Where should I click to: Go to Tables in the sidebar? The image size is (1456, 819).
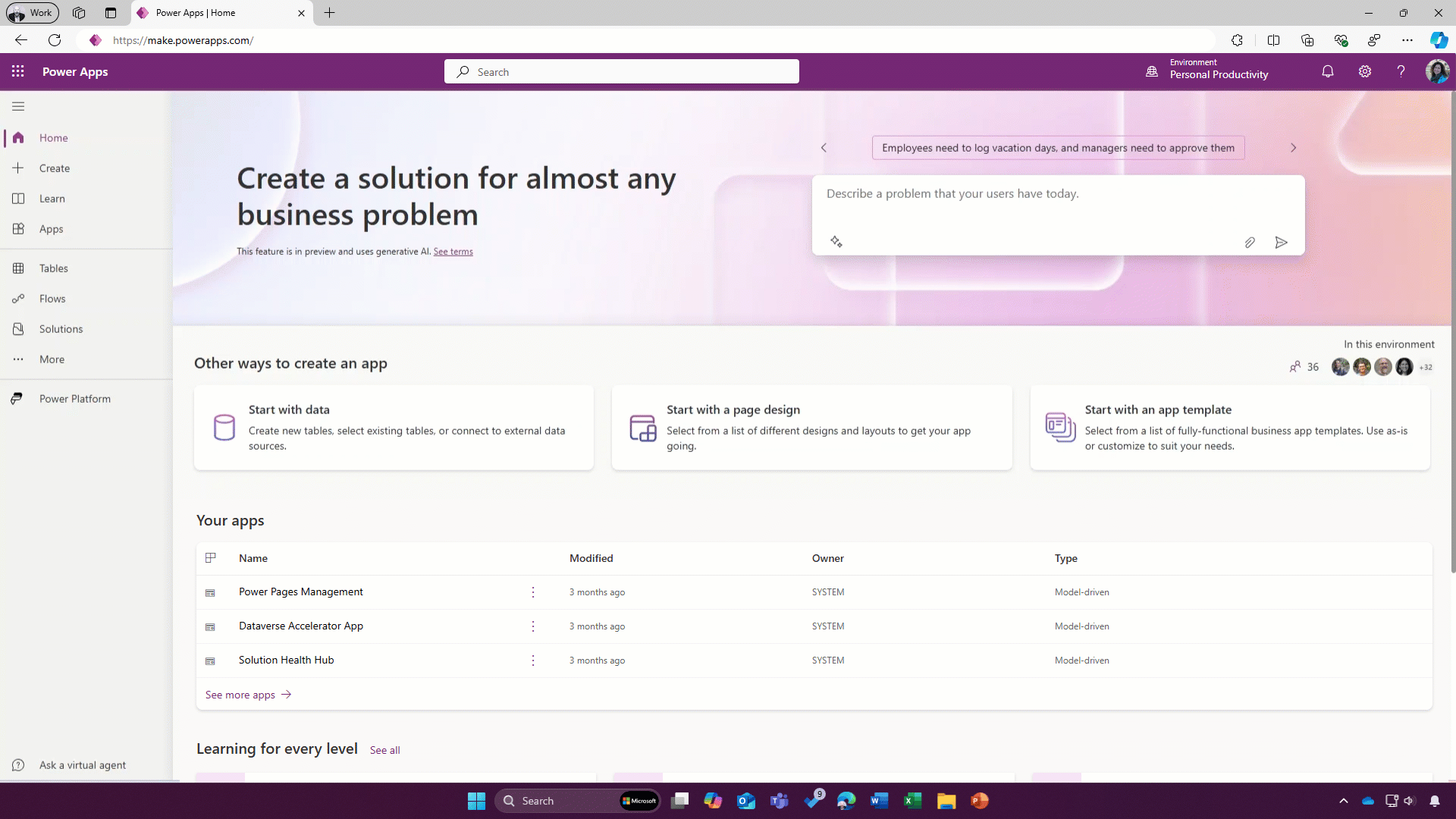(x=53, y=268)
